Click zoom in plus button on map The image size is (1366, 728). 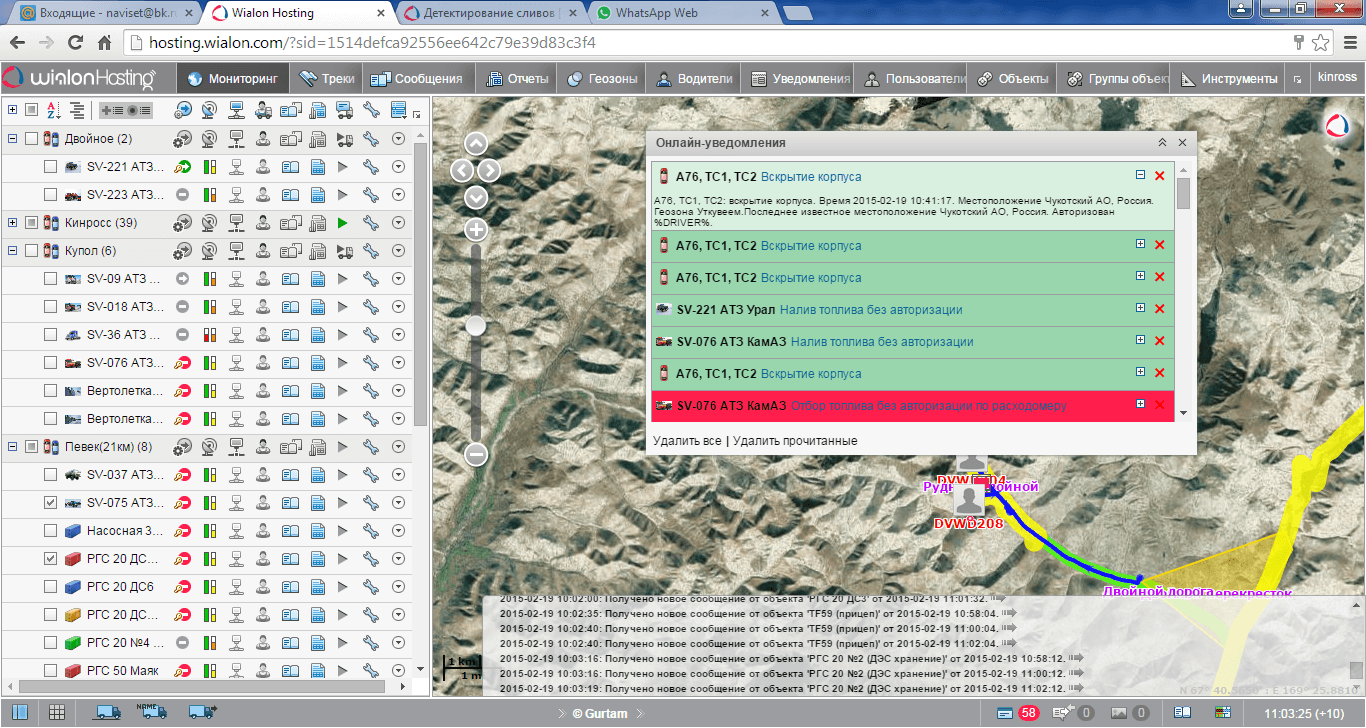click(476, 230)
